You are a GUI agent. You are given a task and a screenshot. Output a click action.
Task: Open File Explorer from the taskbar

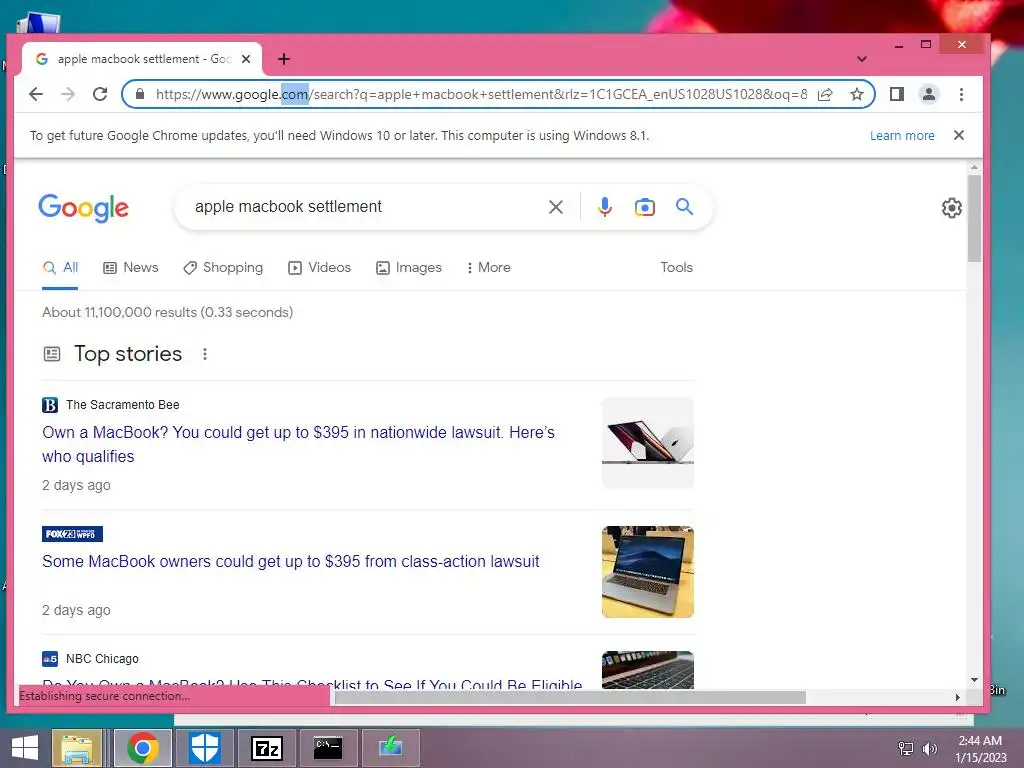point(77,748)
